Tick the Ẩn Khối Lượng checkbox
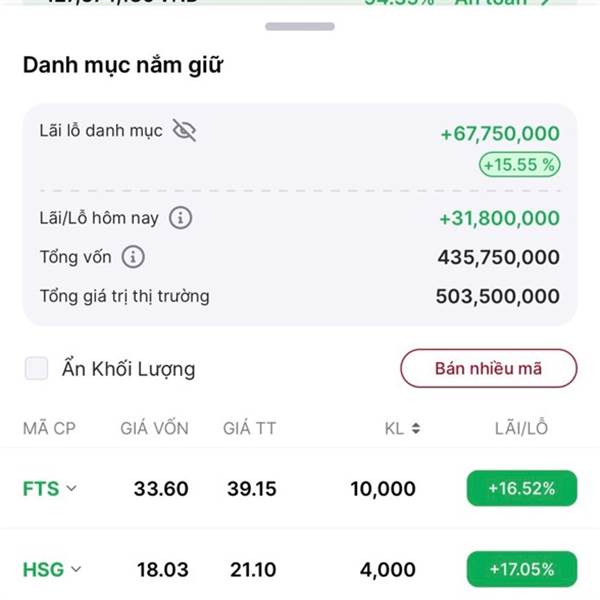This screenshot has width=600, height=600. [36, 368]
